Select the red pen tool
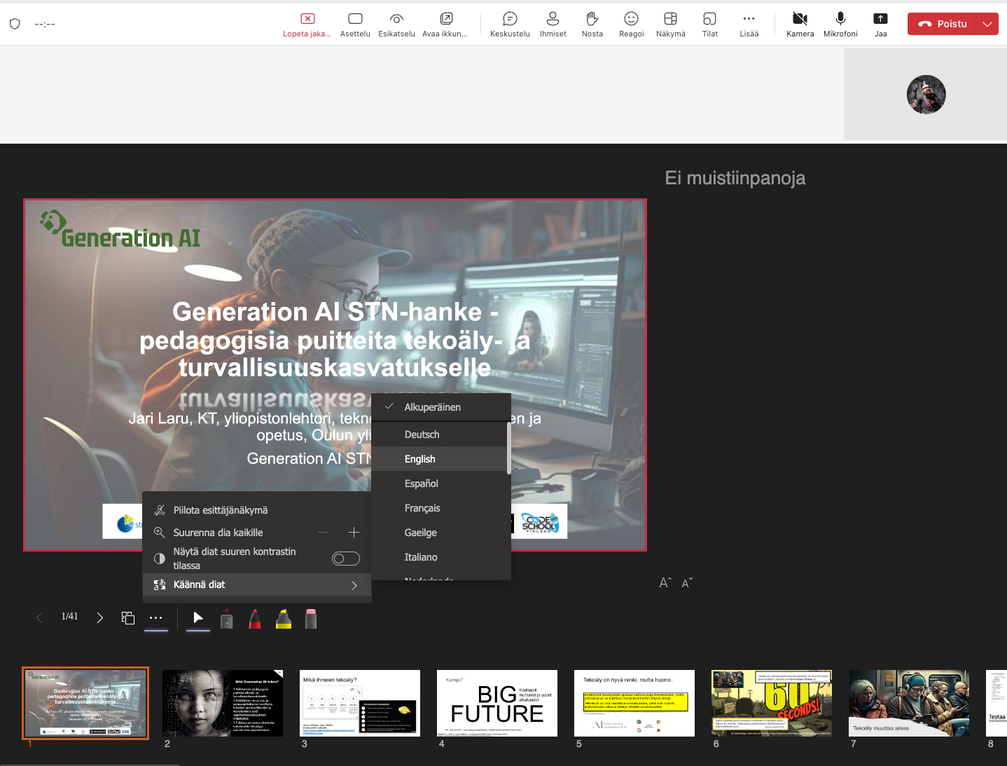 coord(254,619)
